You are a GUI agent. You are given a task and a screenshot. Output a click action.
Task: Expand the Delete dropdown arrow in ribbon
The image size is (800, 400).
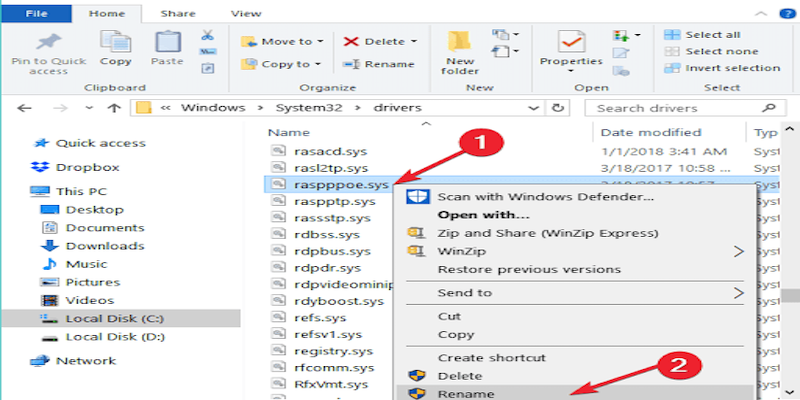click(x=413, y=41)
